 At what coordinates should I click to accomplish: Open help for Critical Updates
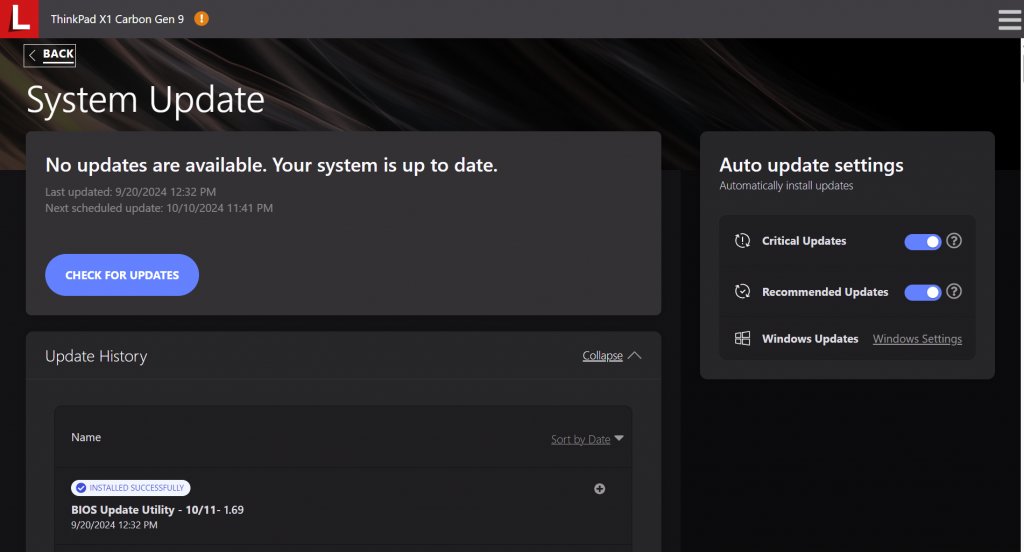point(953,241)
